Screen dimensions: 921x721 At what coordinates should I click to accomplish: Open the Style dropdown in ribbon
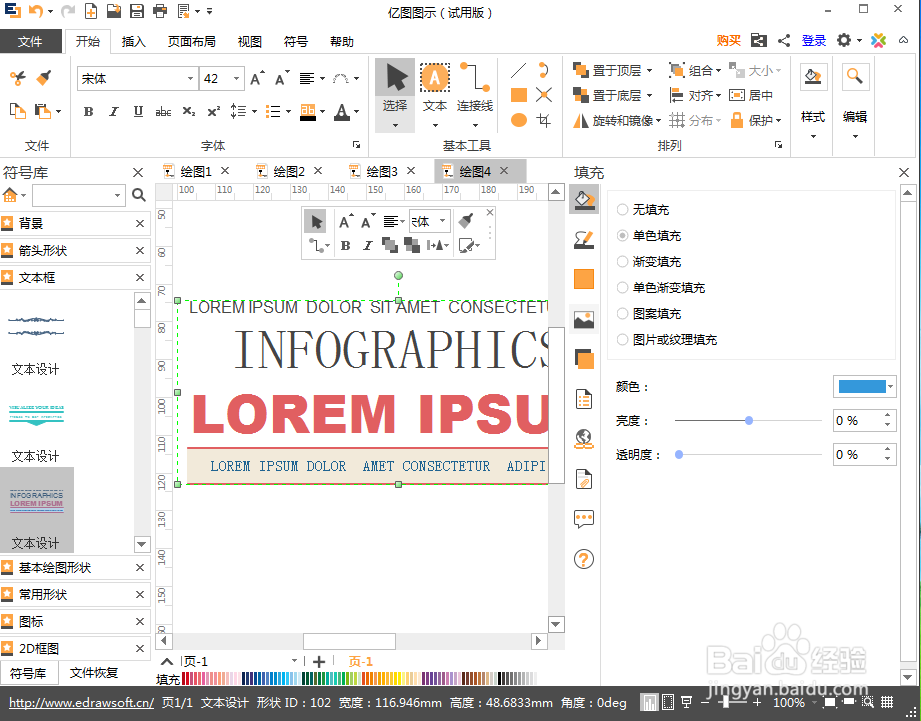[814, 137]
